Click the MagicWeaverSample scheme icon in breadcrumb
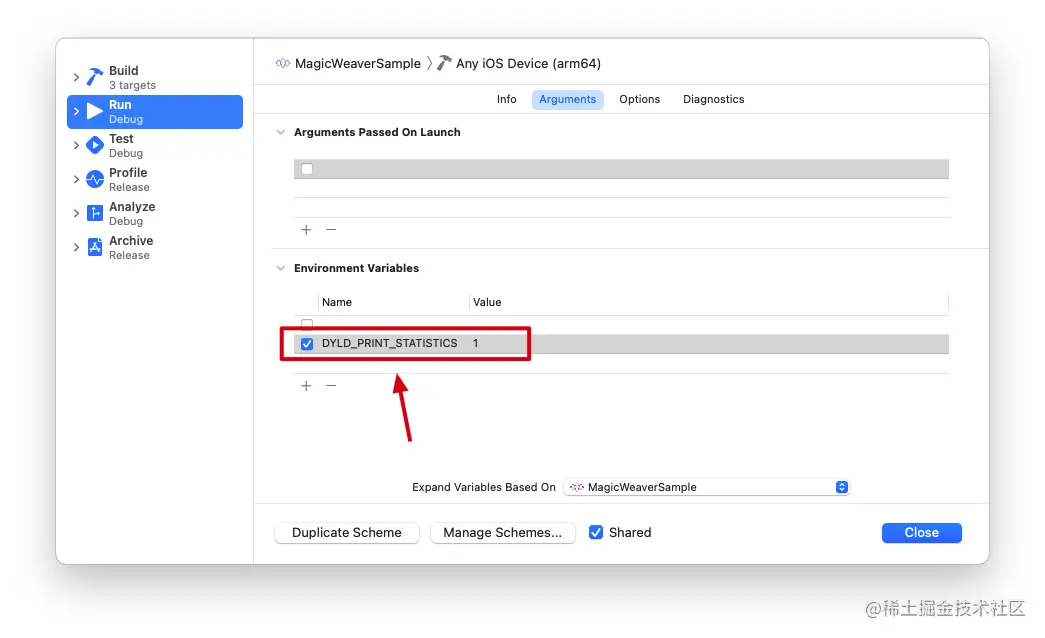This screenshot has height=638, width=1045. click(x=283, y=63)
